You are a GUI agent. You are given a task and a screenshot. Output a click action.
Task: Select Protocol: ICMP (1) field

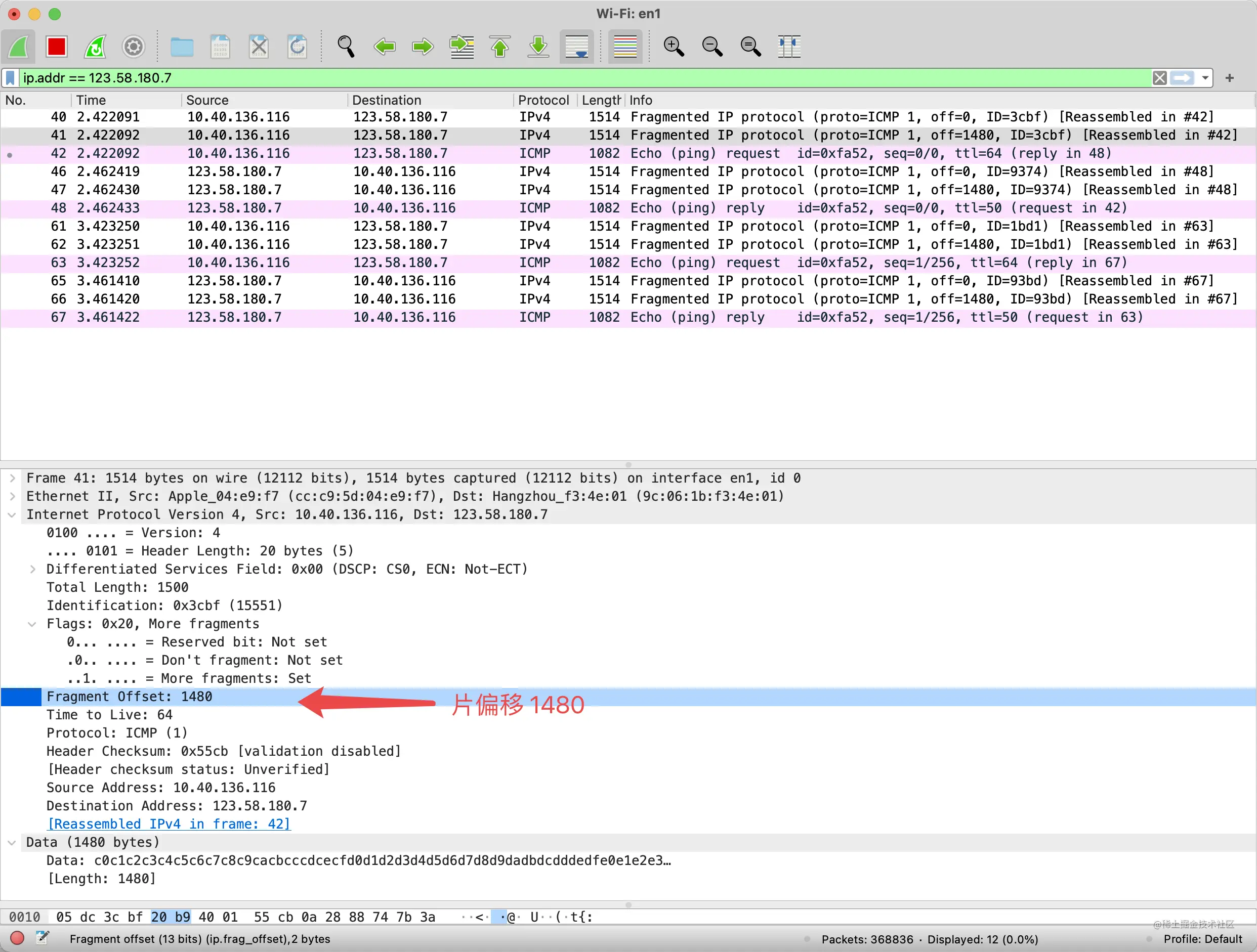[117, 733]
